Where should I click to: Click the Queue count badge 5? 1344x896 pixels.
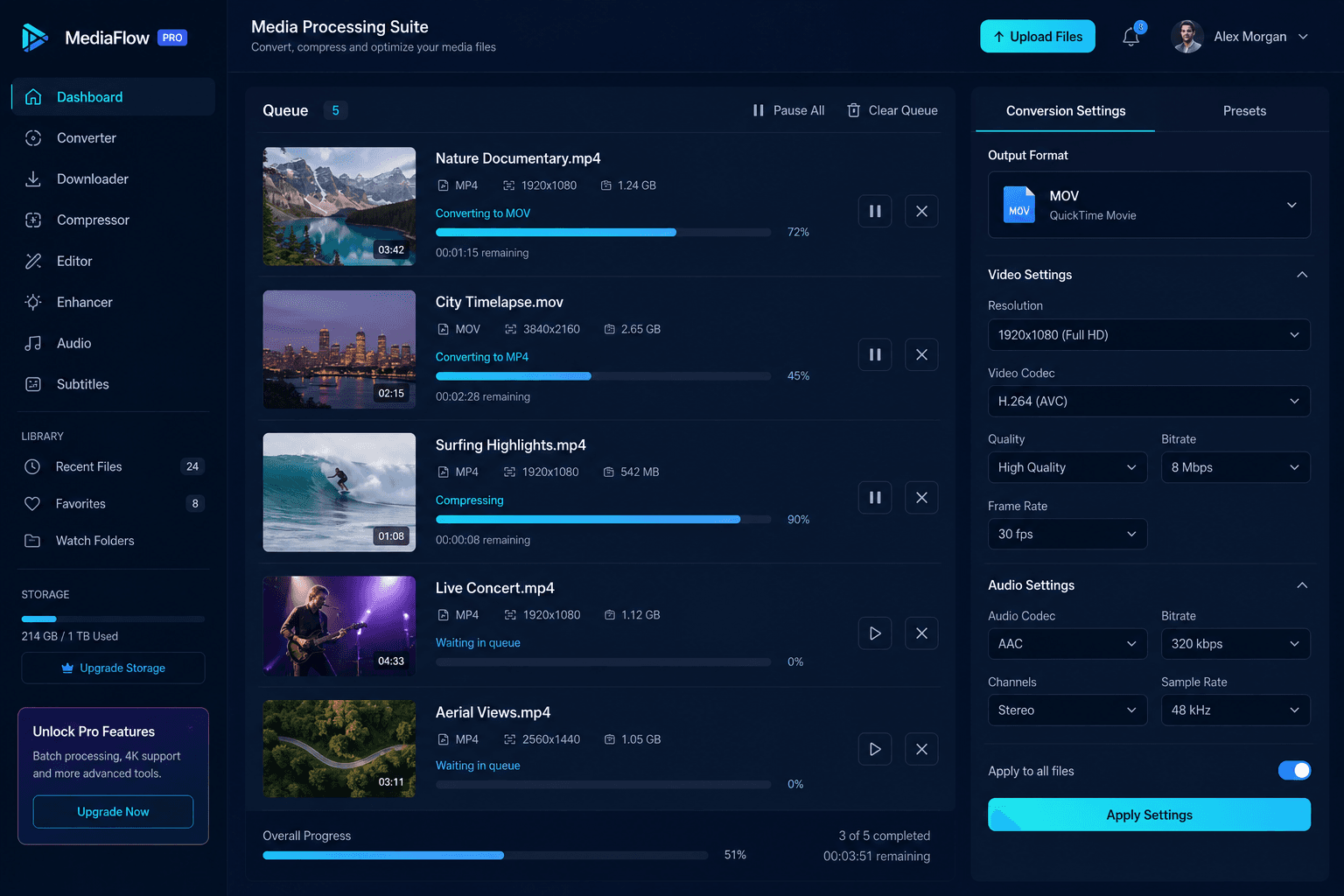(335, 110)
